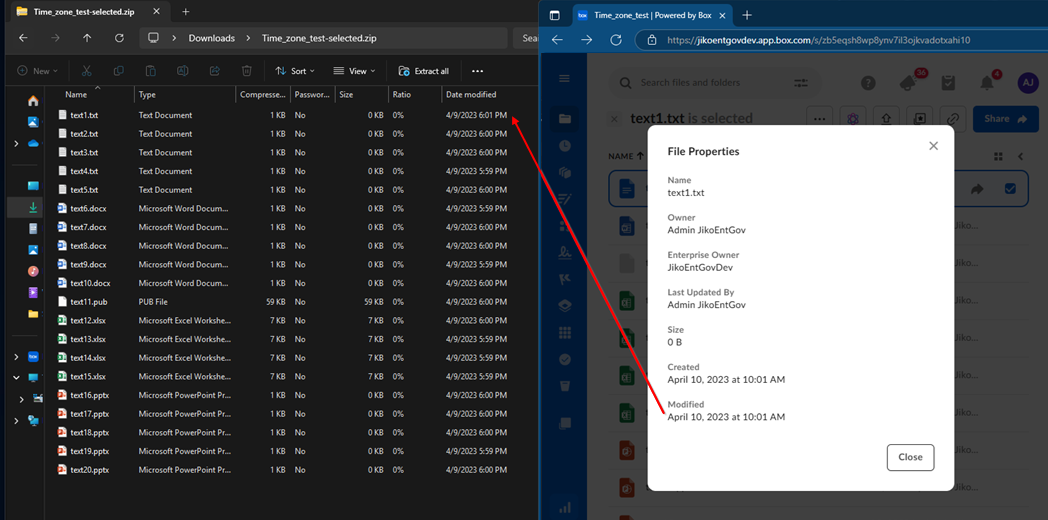Click the Copy icon in Explorer toolbar
This screenshot has width=1048, height=520.
click(118, 71)
